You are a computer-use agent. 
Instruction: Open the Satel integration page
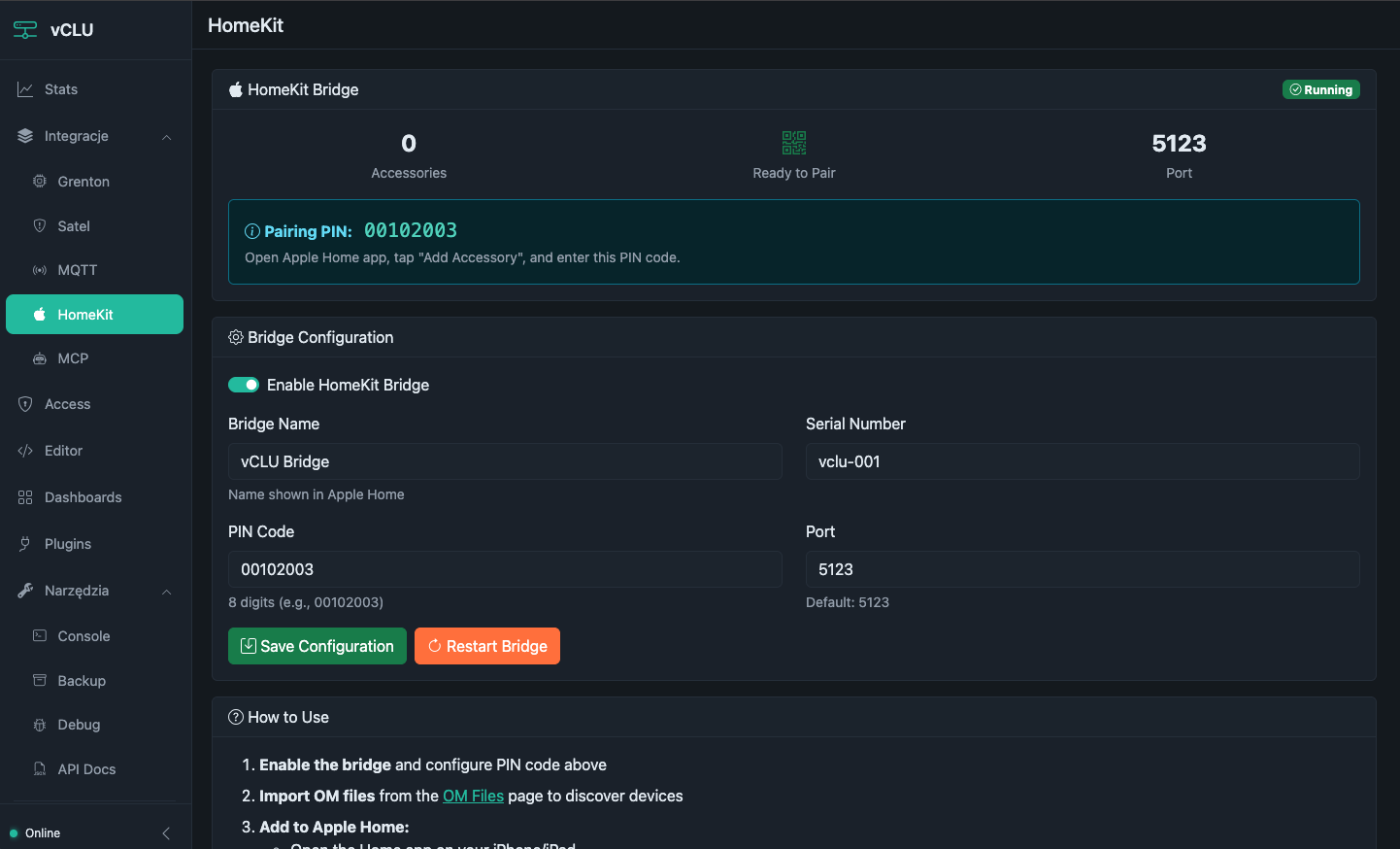tap(95, 226)
